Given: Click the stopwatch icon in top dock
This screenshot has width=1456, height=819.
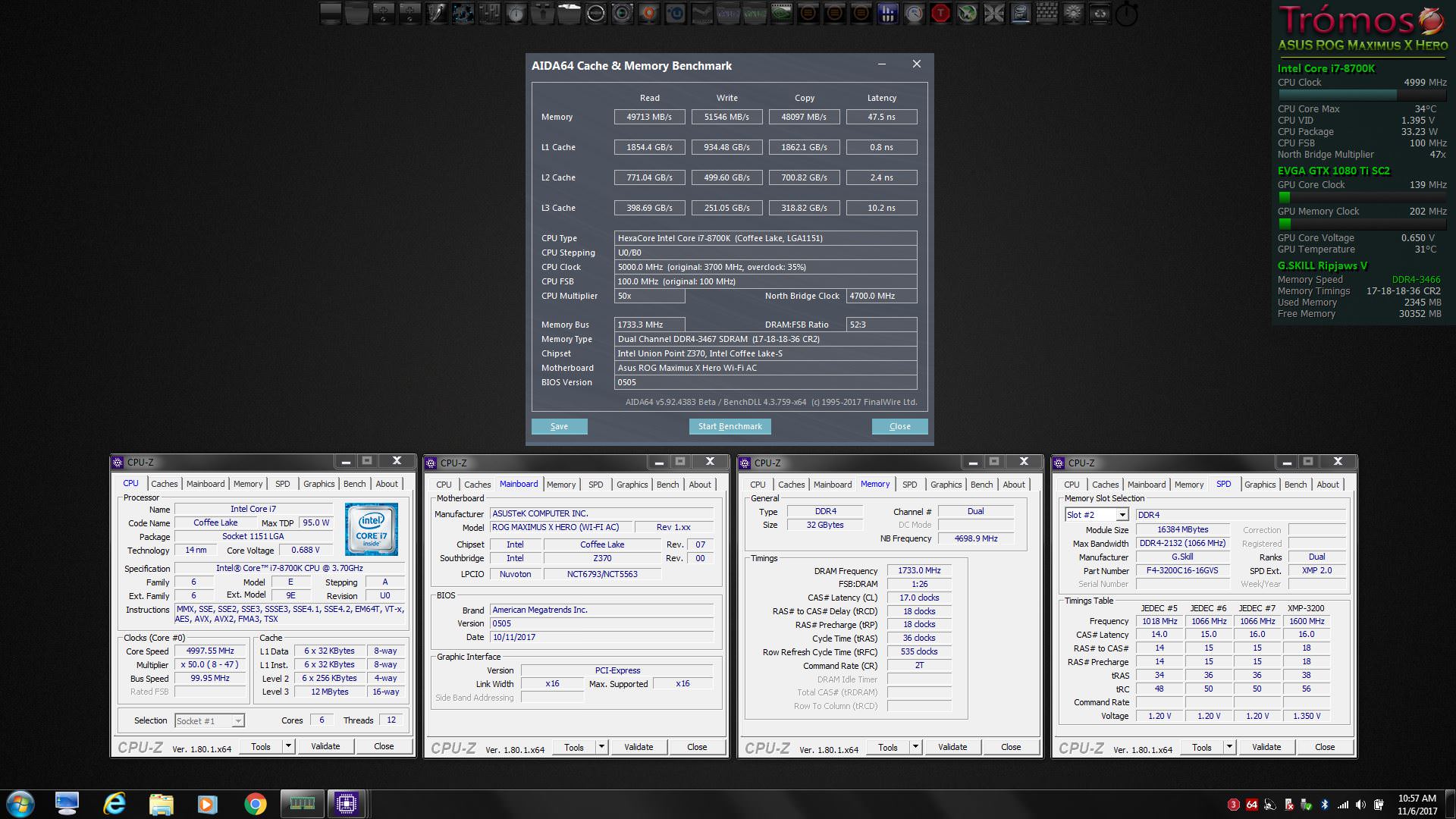Looking at the screenshot, I should click(1127, 14).
